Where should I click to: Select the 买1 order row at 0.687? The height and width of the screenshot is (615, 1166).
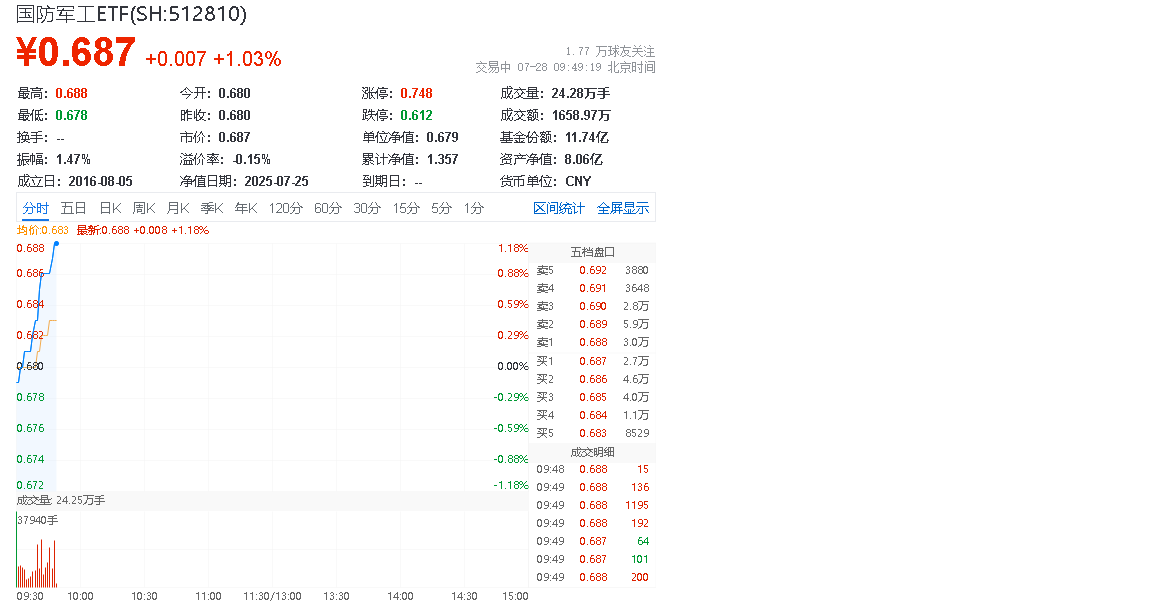point(593,361)
